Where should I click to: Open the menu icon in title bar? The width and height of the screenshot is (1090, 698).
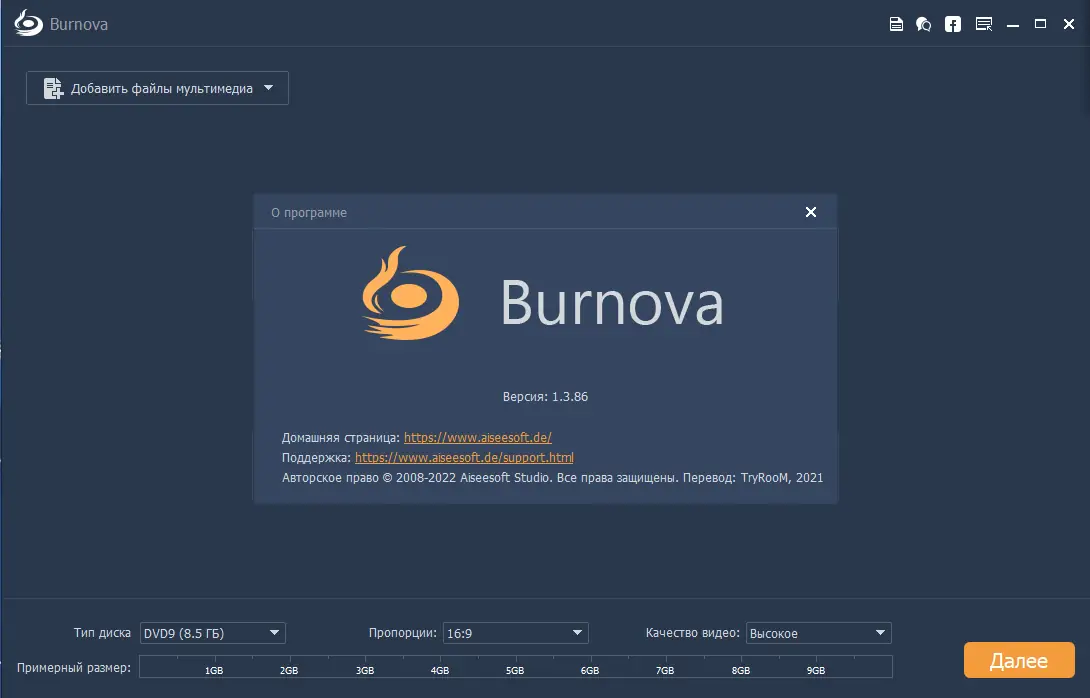coord(984,24)
